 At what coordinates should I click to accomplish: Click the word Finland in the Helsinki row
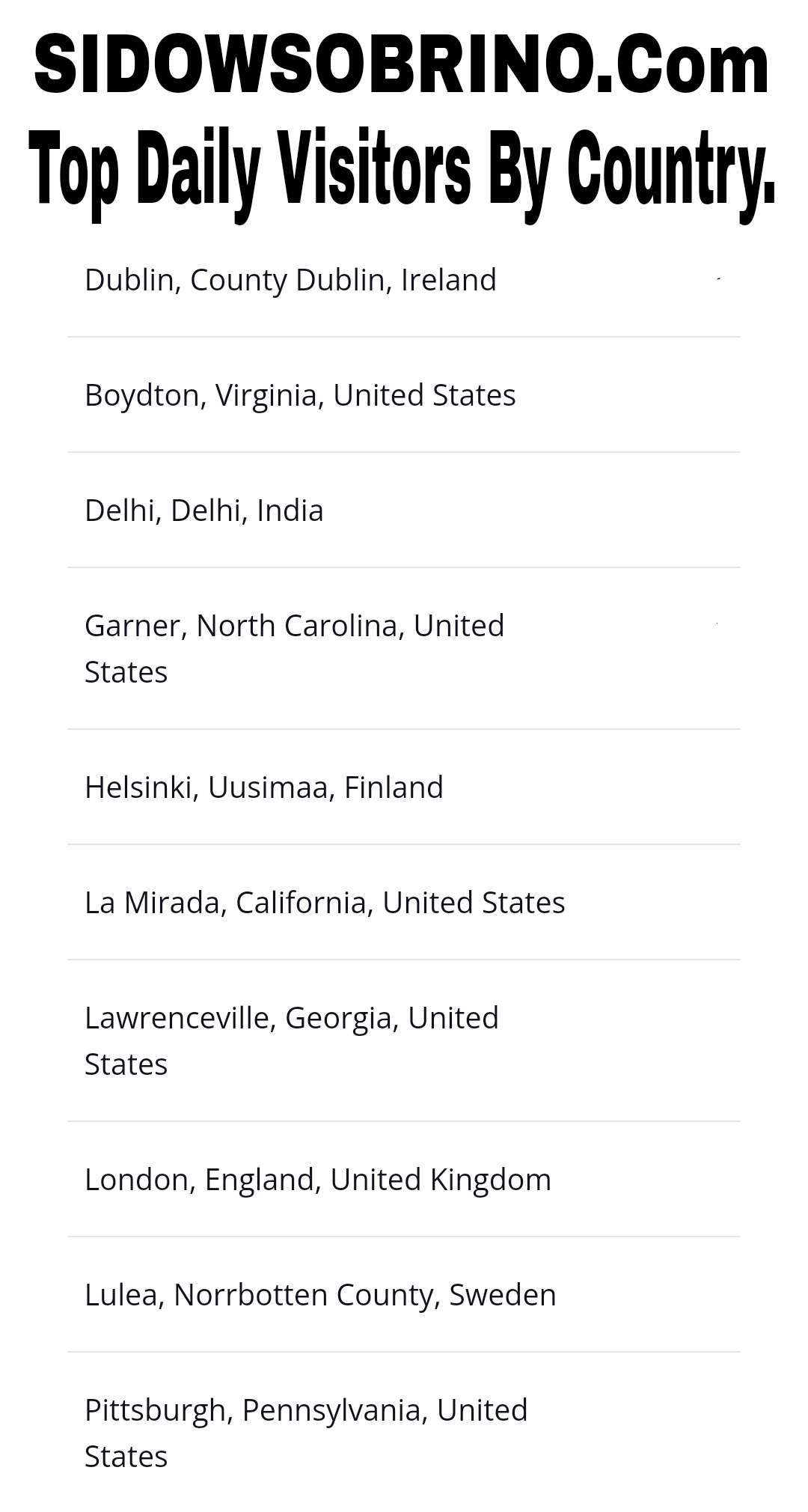pos(394,787)
